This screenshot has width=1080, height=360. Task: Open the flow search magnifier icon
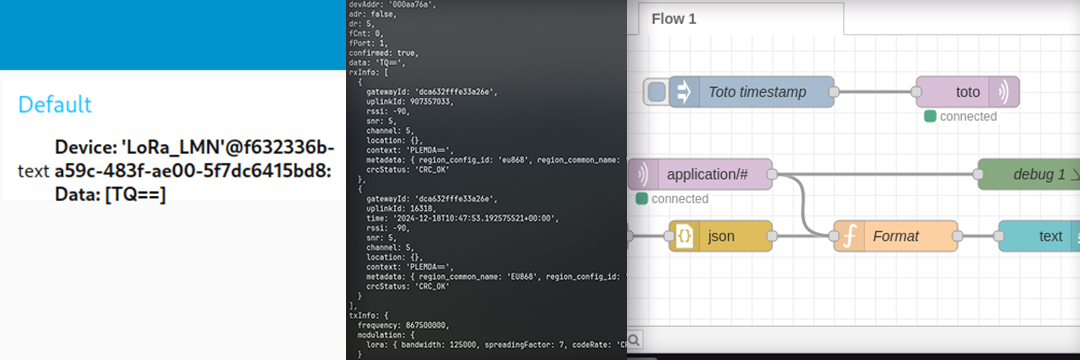point(634,339)
